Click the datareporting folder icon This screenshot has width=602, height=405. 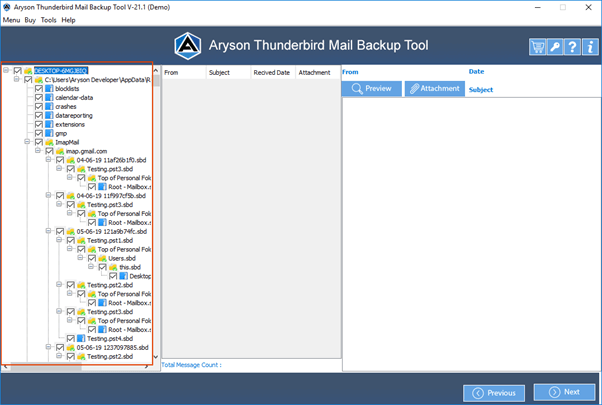[x=49, y=116]
